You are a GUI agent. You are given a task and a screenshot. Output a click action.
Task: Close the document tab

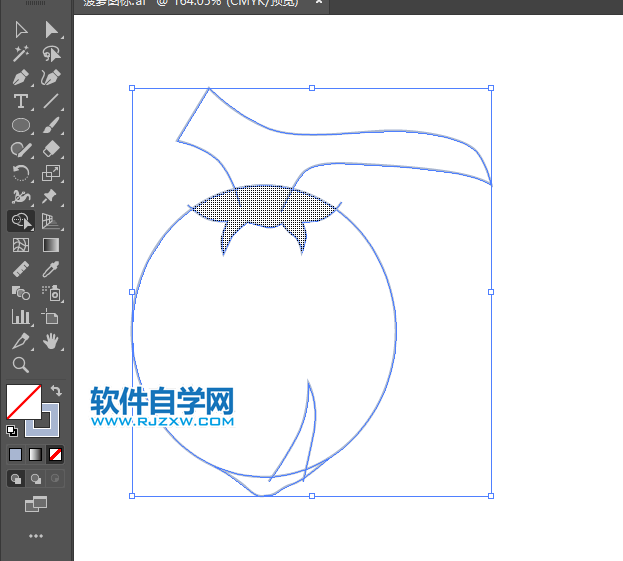319,2
